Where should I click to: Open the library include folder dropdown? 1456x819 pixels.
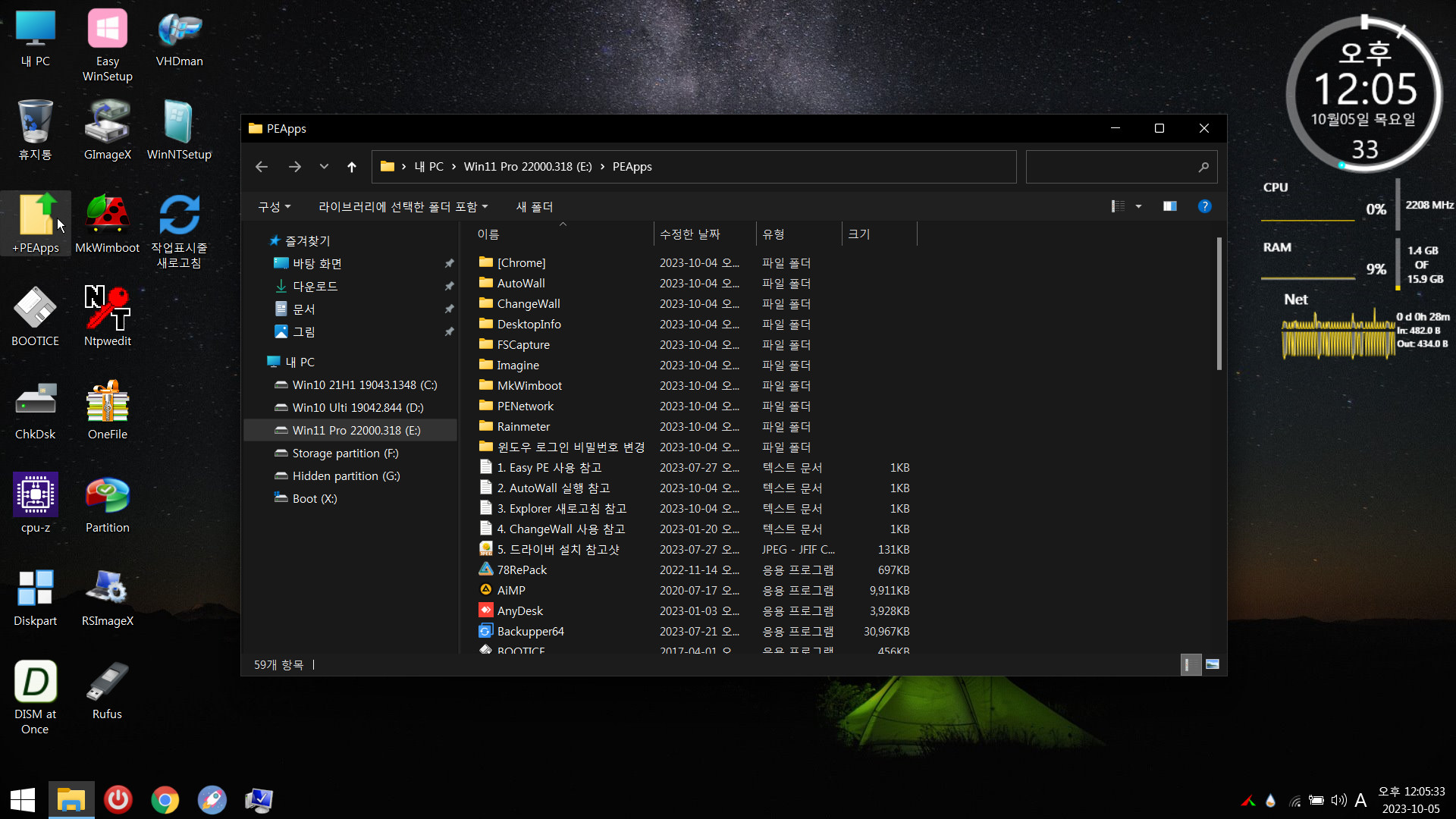point(403,206)
